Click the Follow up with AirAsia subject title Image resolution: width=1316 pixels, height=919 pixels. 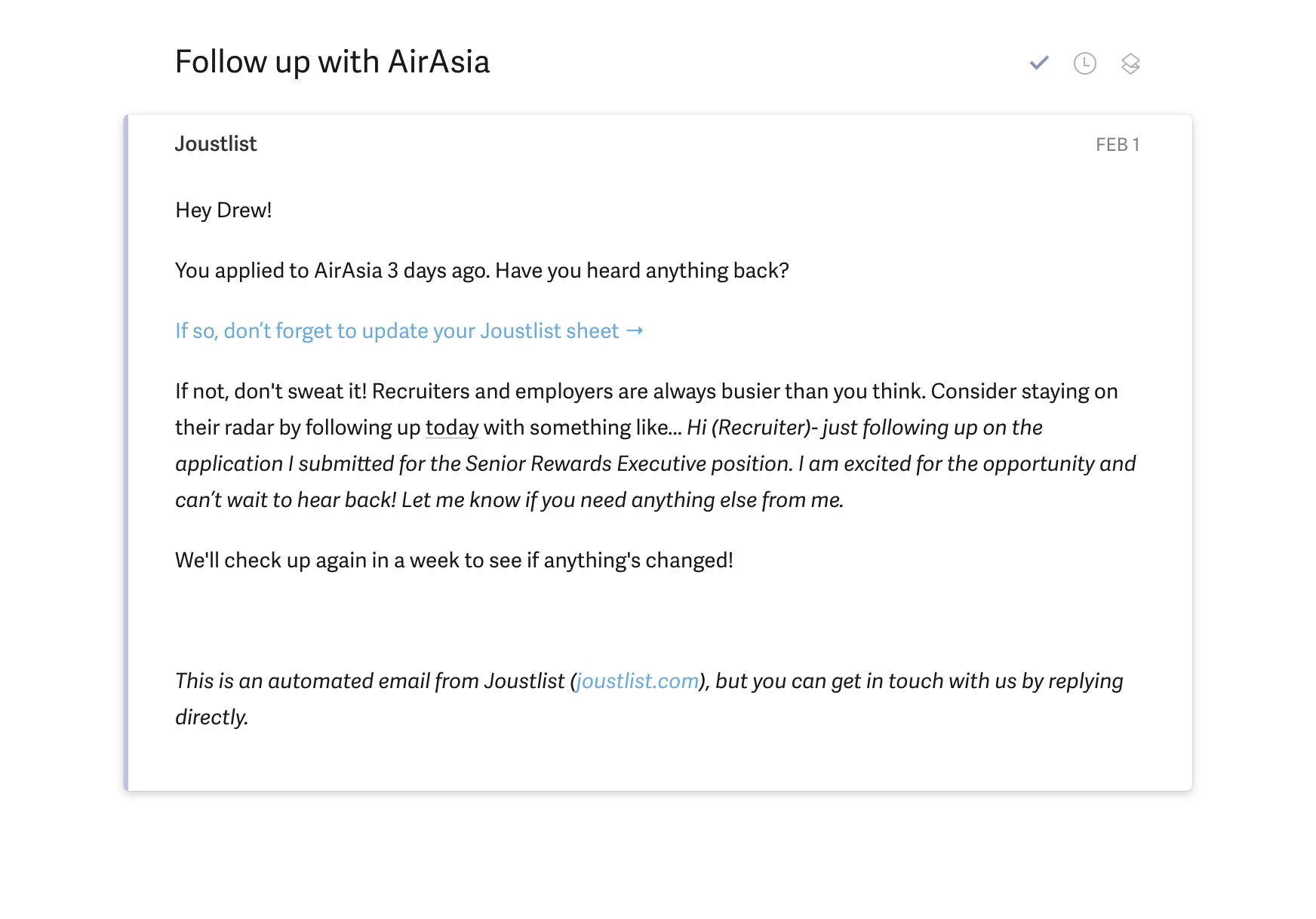[x=332, y=62]
